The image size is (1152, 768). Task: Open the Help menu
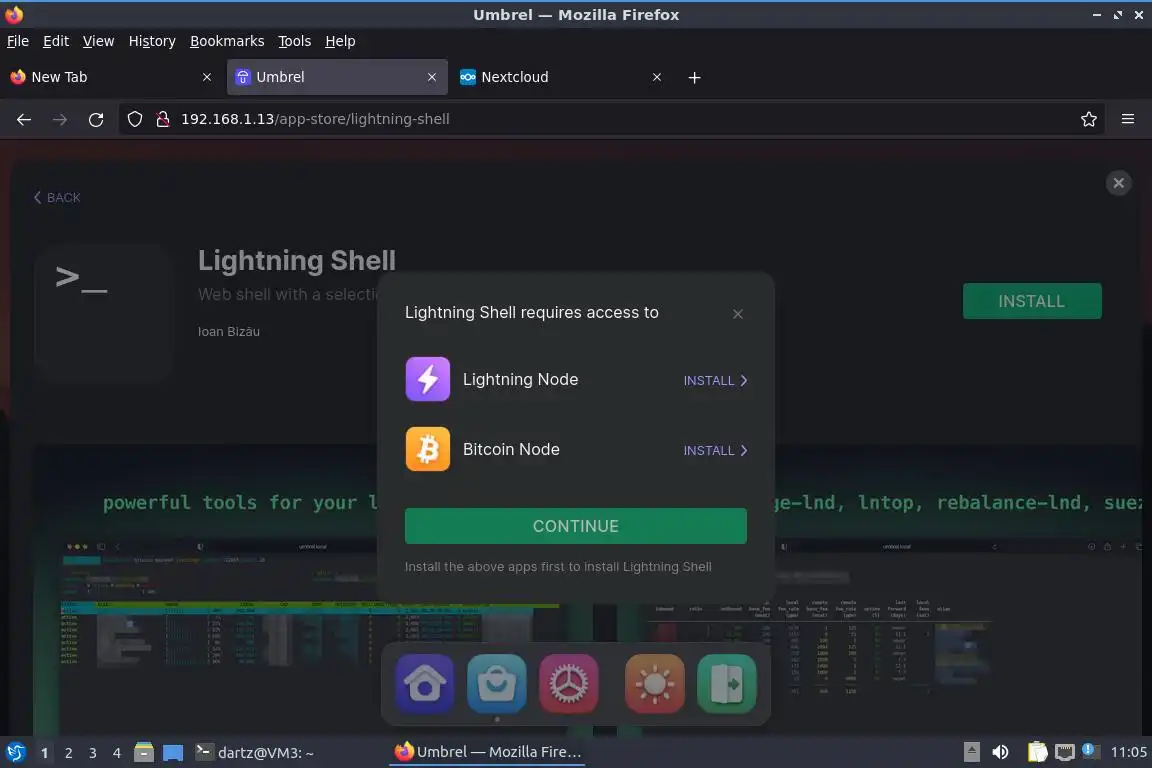click(340, 41)
